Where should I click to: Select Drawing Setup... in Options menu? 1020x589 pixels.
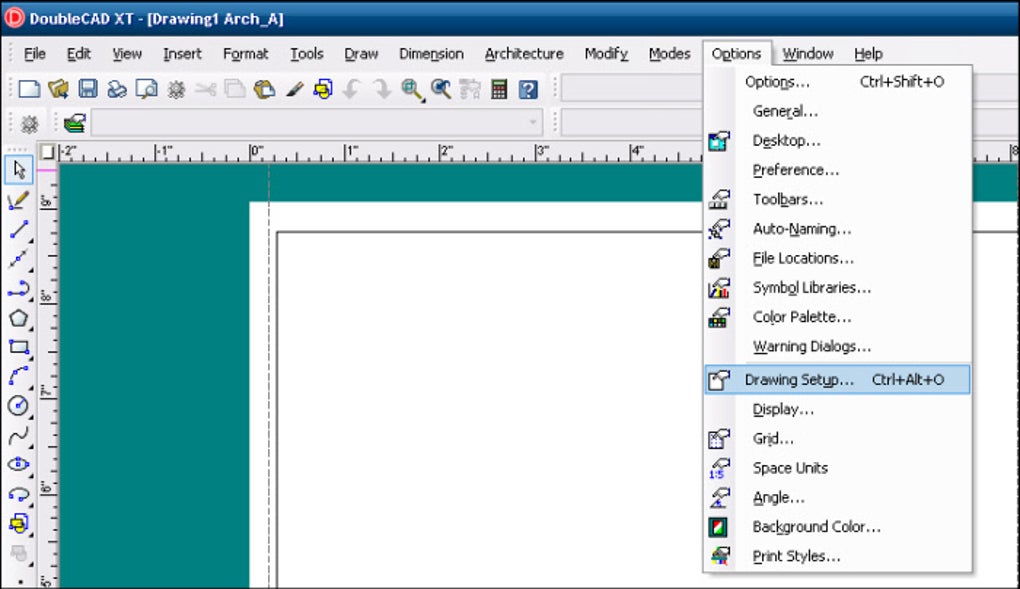[x=838, y=379]
